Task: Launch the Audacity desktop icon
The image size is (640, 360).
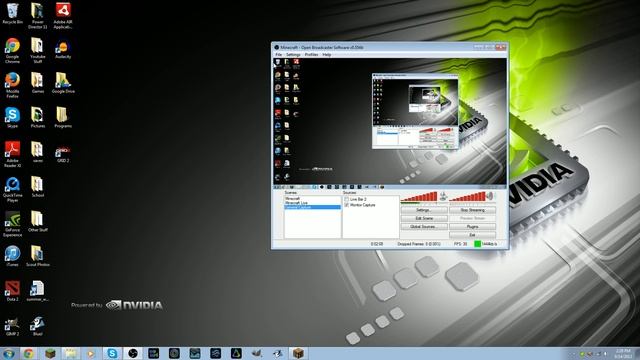Action: click(x=63, y=49)
